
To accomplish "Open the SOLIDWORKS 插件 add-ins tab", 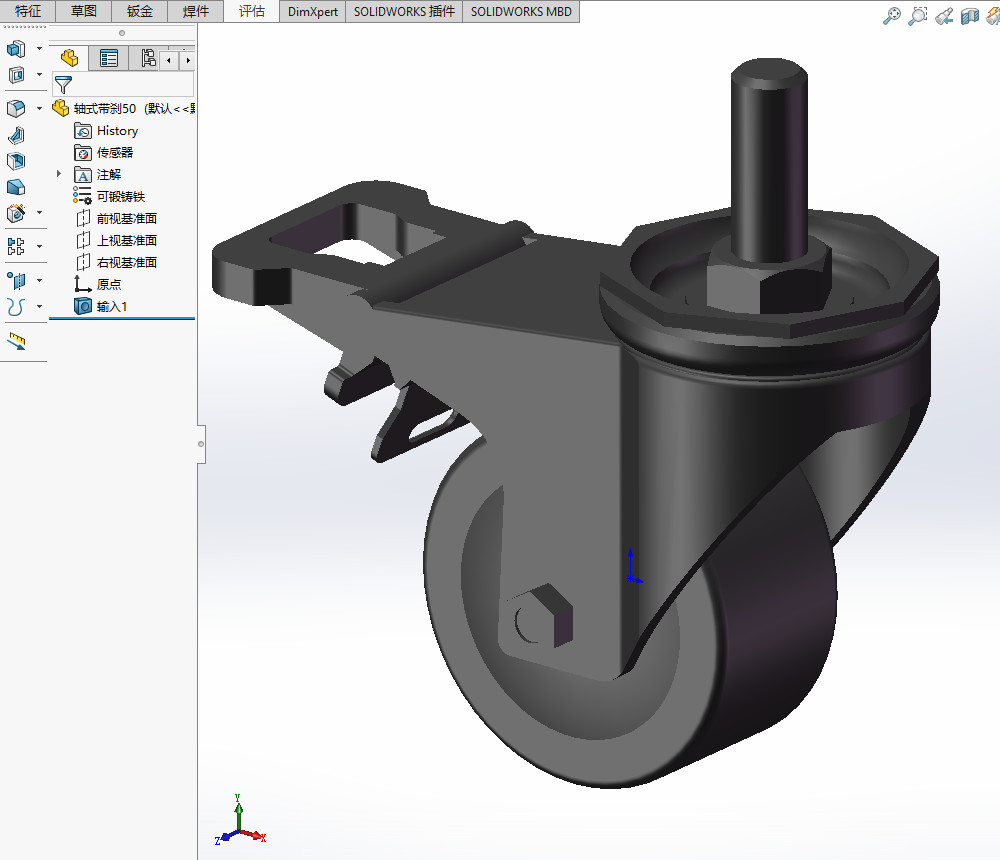I will pyautogui.click(x=404, y=11).
